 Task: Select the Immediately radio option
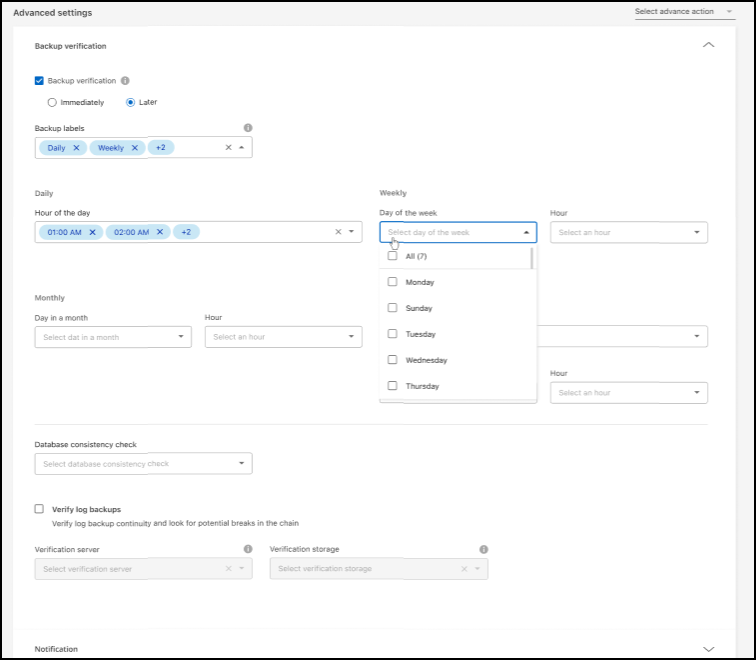(52, 102)
